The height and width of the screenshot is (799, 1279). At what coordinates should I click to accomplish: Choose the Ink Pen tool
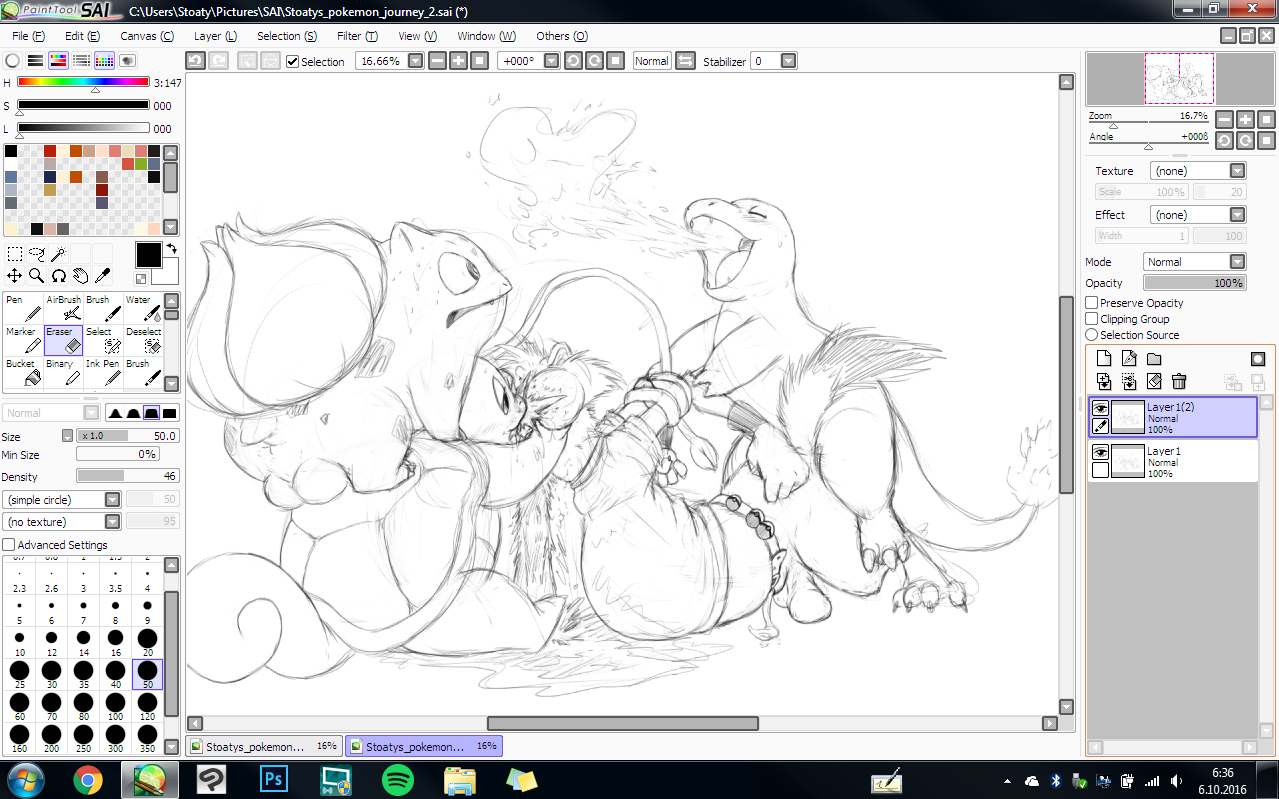point(104,372)
